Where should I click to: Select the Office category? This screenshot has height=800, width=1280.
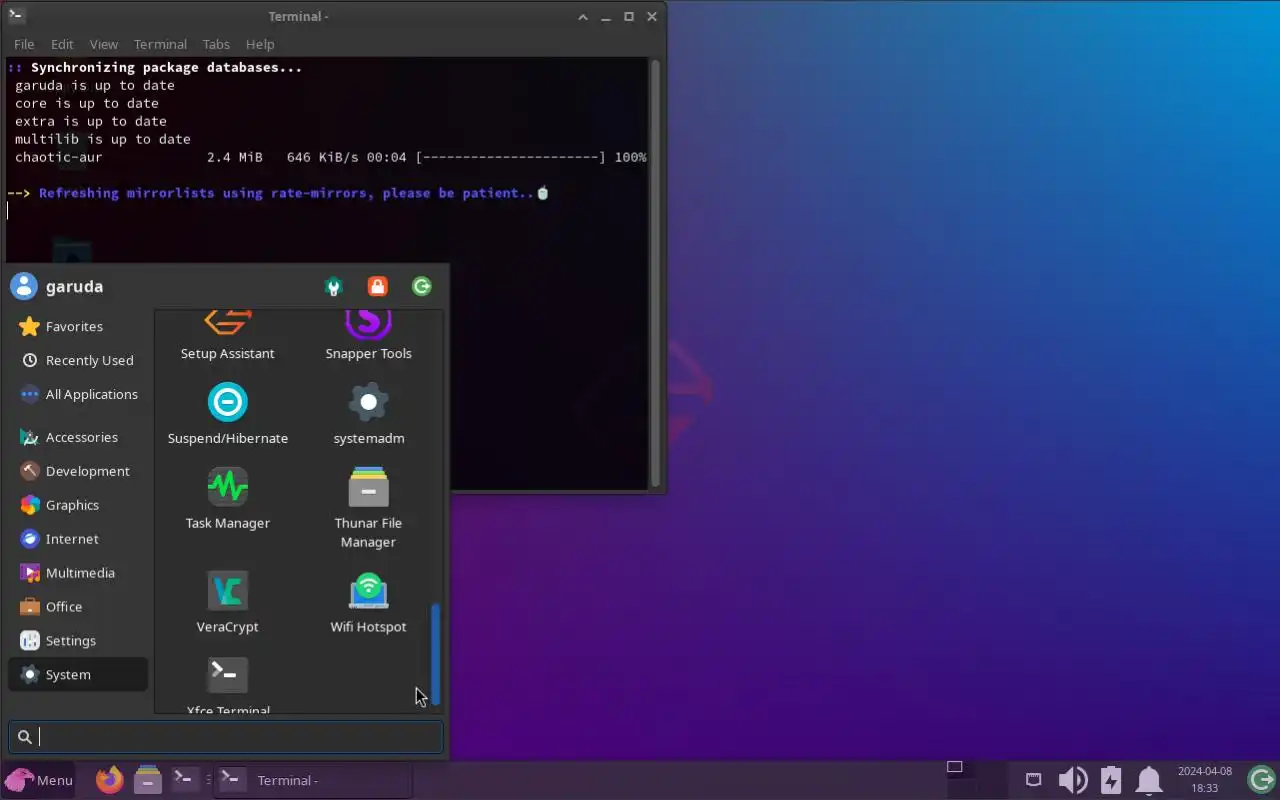click(78, 607)
